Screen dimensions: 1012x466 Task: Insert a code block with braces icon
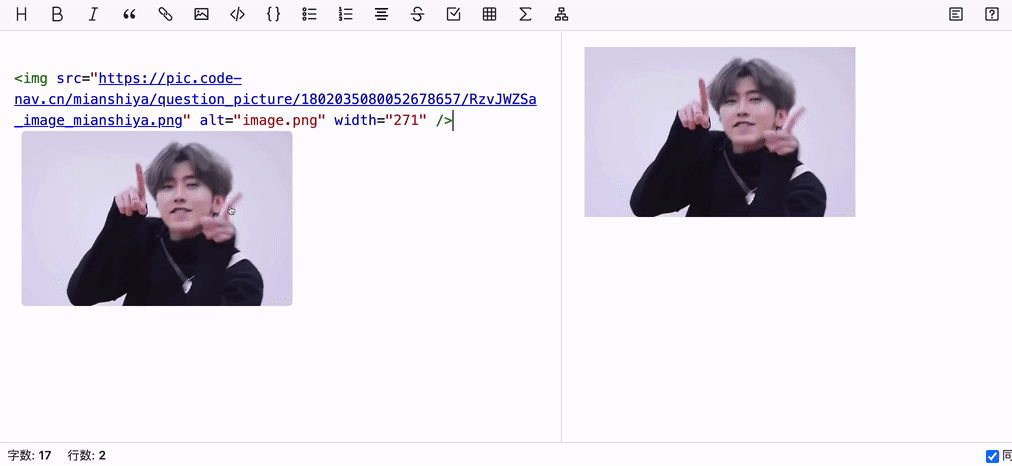[x=274, y=14]
